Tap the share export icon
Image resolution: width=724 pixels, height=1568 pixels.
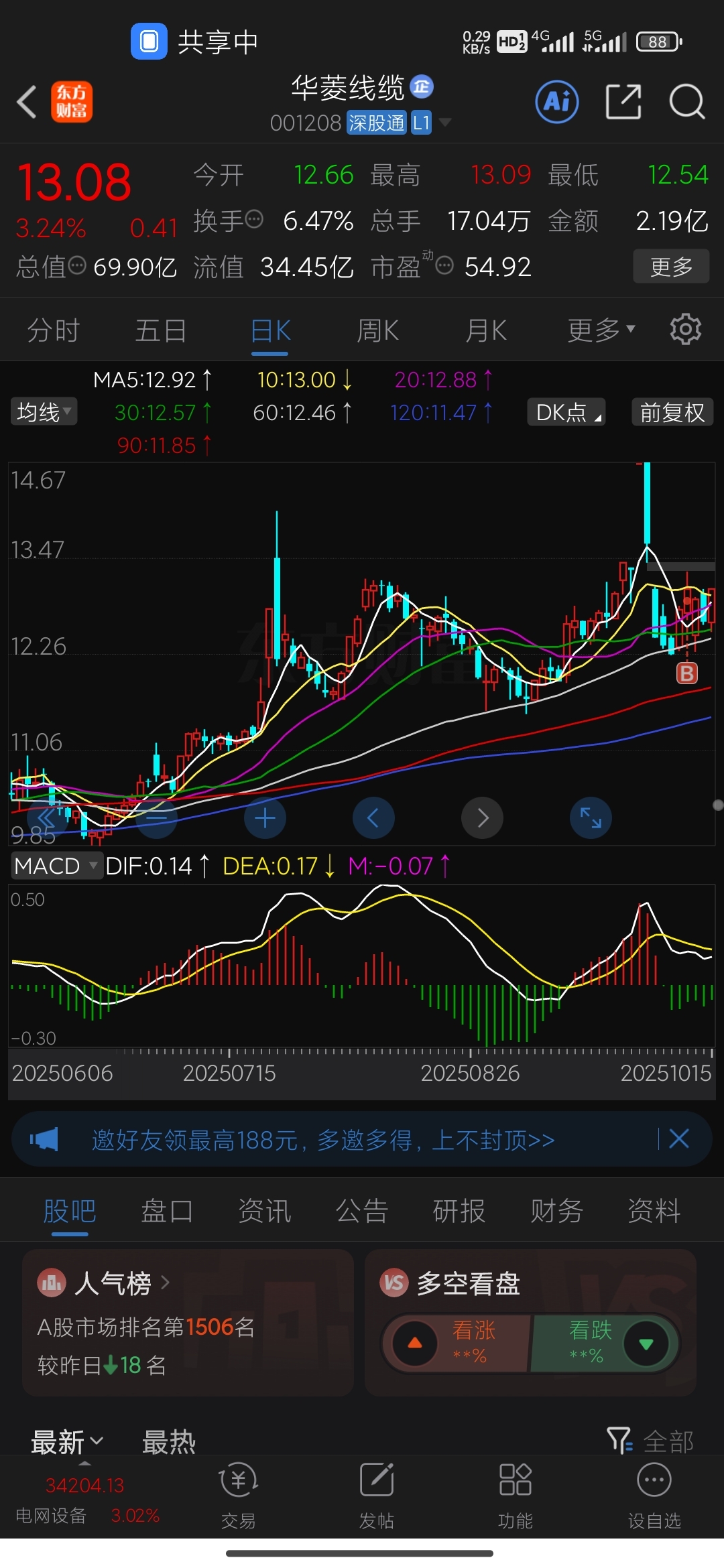tap(623, 102)
